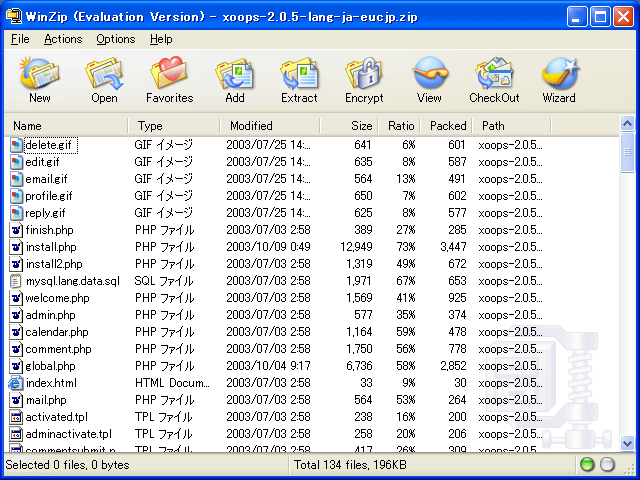Click the 67% ratio of mysql.lang.data.sql
This screenshot has width=640, height=480.
click(x=406, y=281)
